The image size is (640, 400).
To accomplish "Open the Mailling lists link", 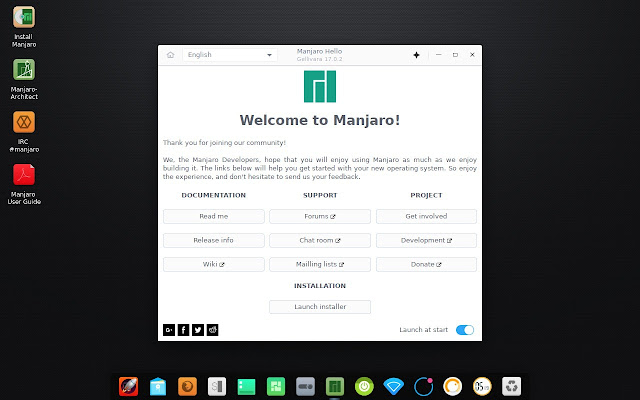I will click(320, 264).
